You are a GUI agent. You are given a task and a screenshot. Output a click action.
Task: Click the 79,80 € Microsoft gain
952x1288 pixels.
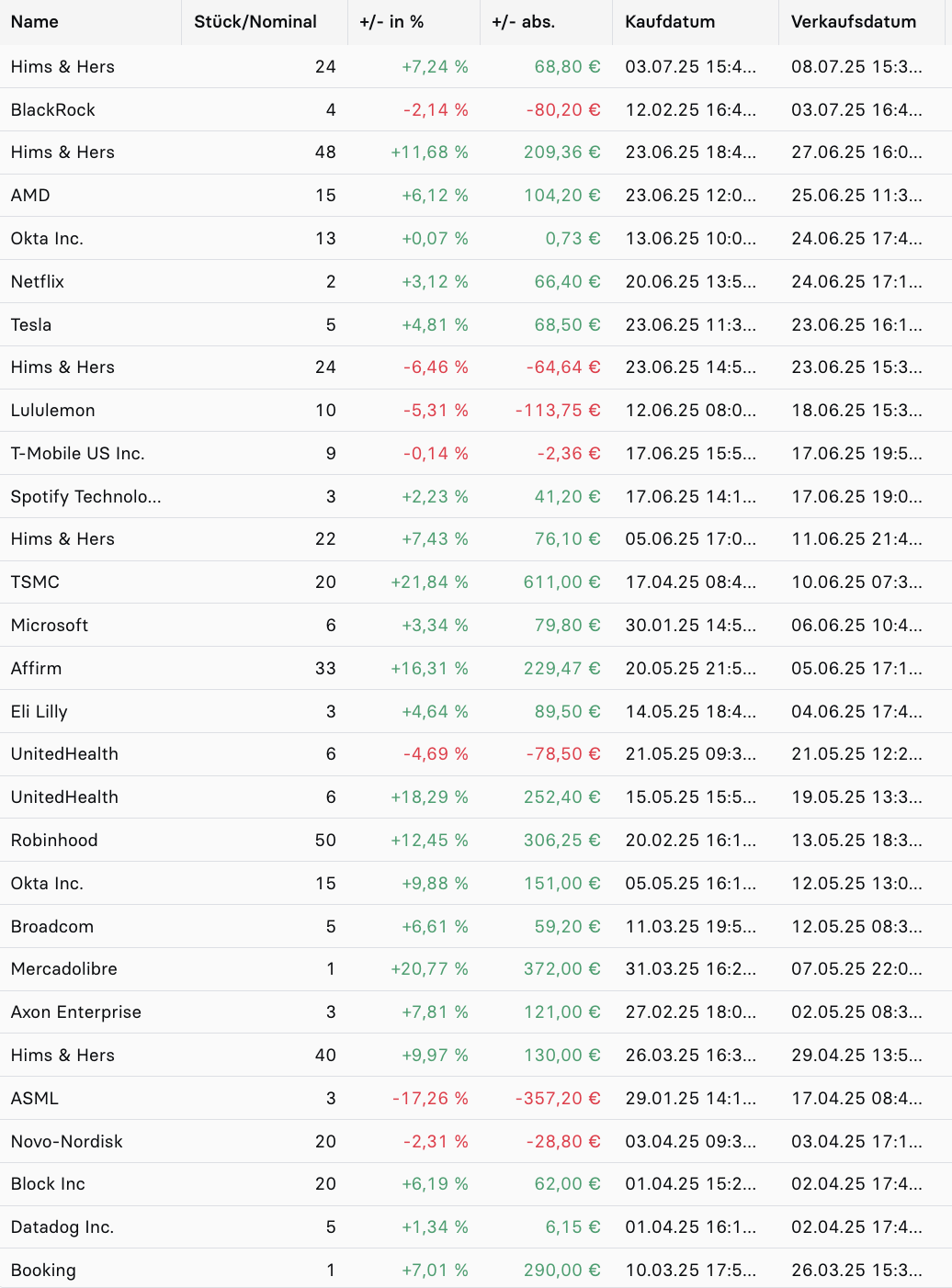(x=568, y=626)
